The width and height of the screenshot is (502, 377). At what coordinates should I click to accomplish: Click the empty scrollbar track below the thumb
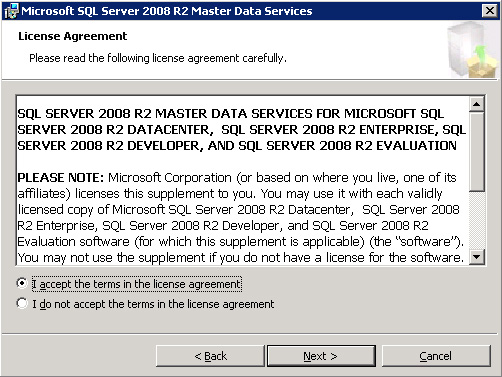point(476,221)
